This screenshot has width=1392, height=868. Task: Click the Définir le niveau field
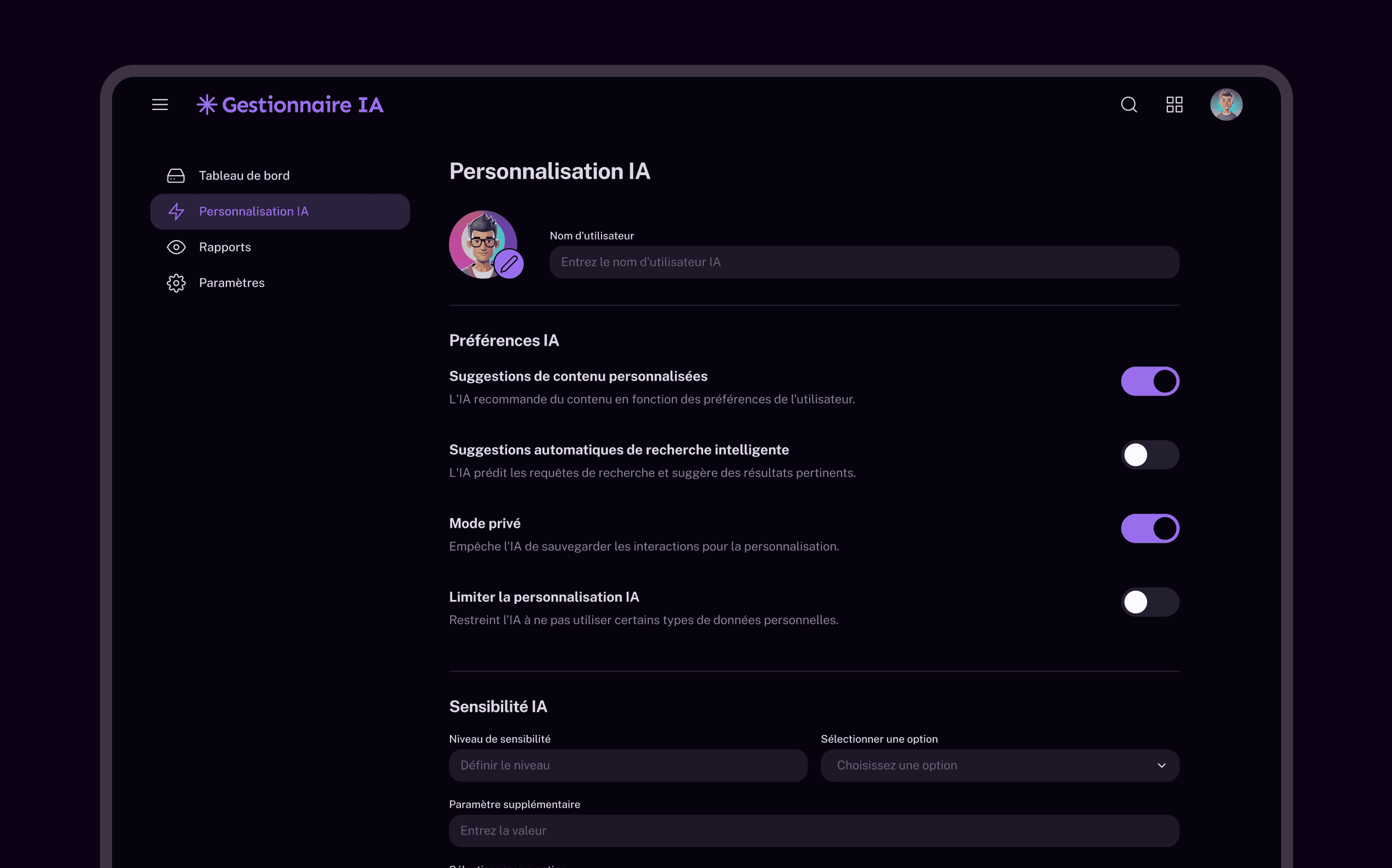pos(627,765)
